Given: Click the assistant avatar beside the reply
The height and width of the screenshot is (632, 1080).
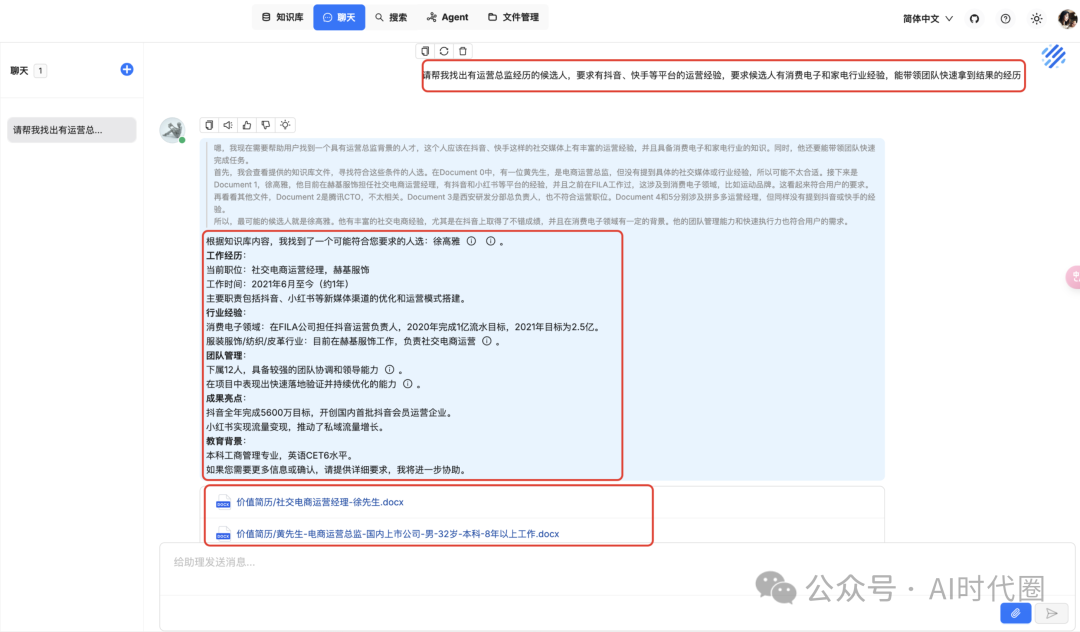Looking at the screenshot, I should 172,130.
